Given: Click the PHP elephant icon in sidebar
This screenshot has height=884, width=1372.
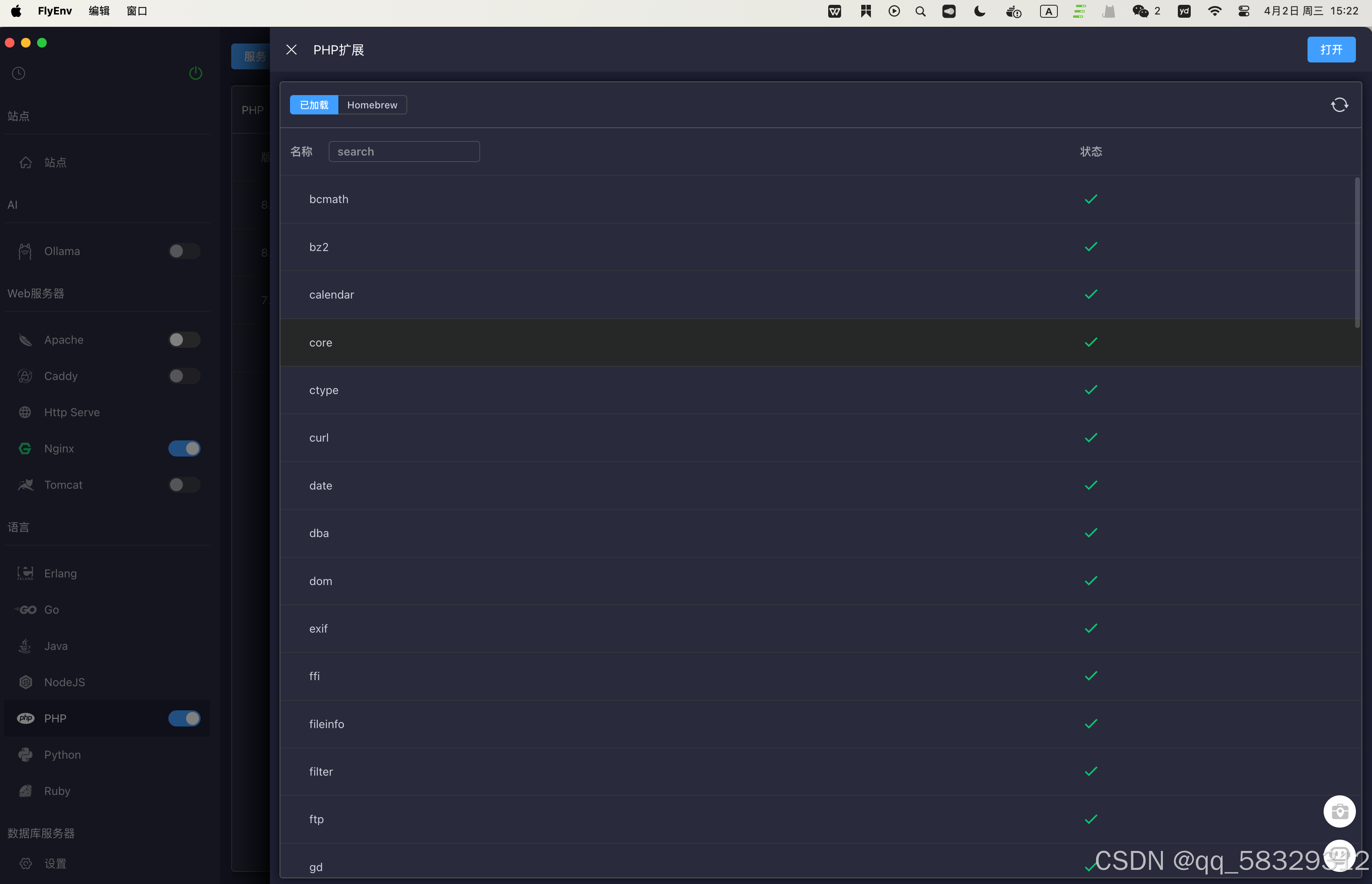Looking at the screenshot, I should [x=25, y=718].
